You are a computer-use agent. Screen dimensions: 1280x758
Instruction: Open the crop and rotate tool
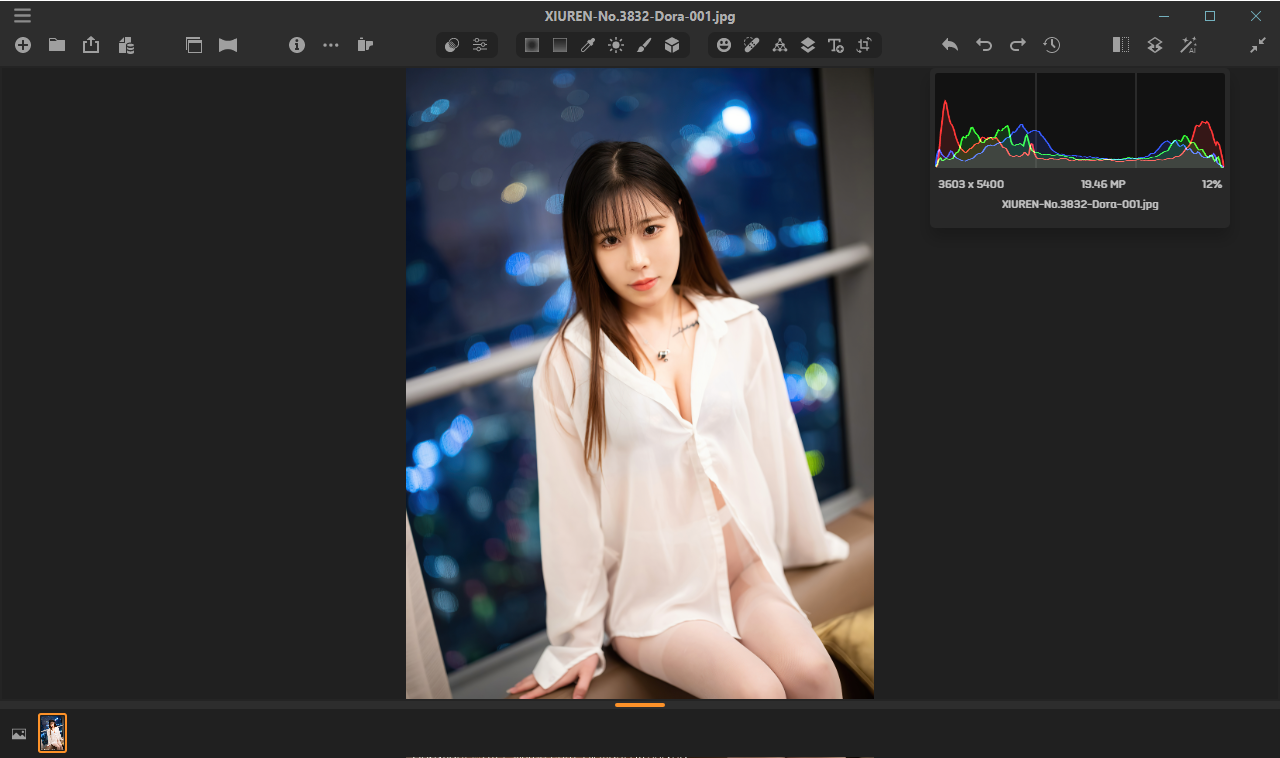click(863, 45)
